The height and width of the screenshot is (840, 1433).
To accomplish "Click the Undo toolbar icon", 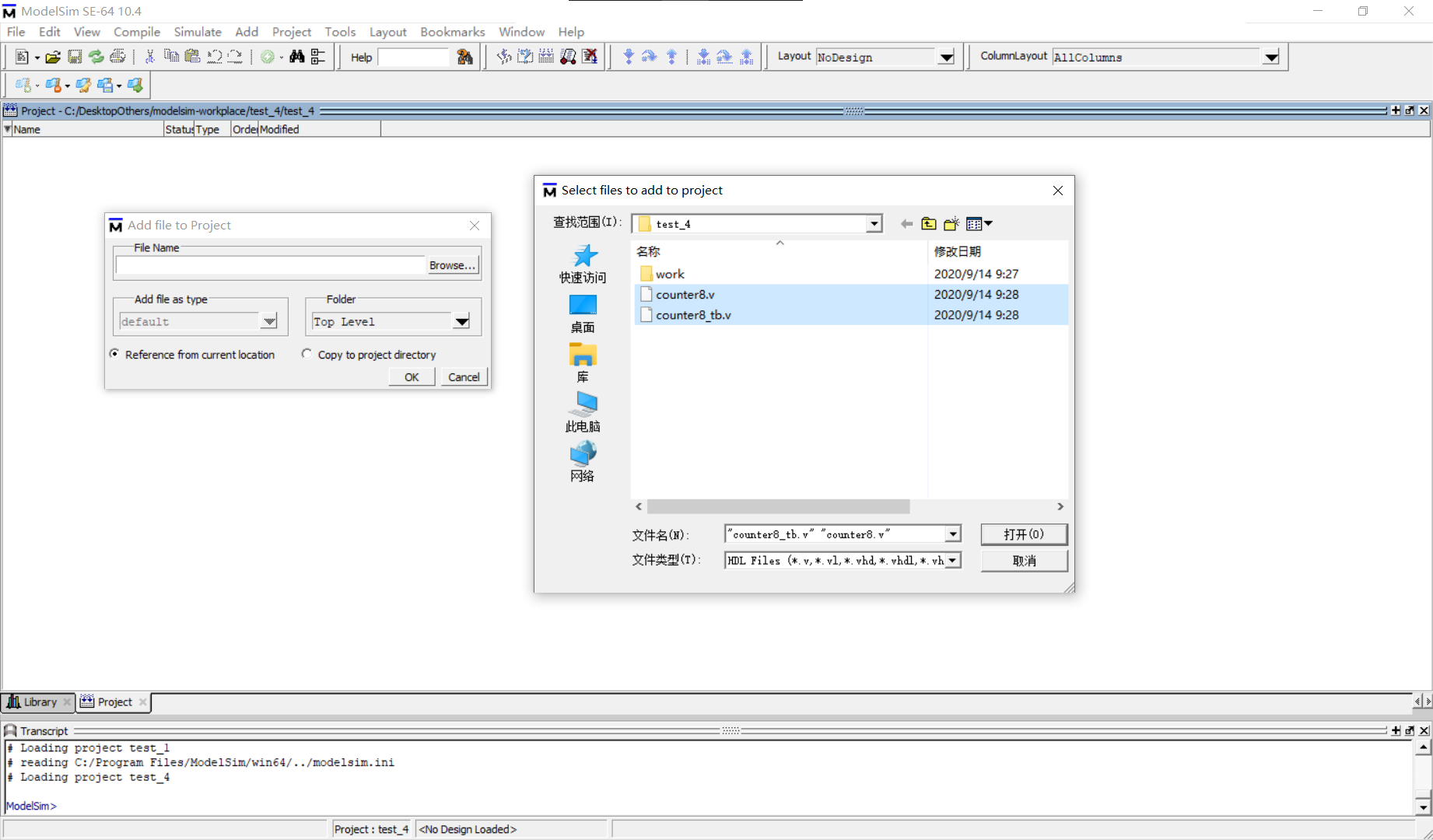I will 214,57.
